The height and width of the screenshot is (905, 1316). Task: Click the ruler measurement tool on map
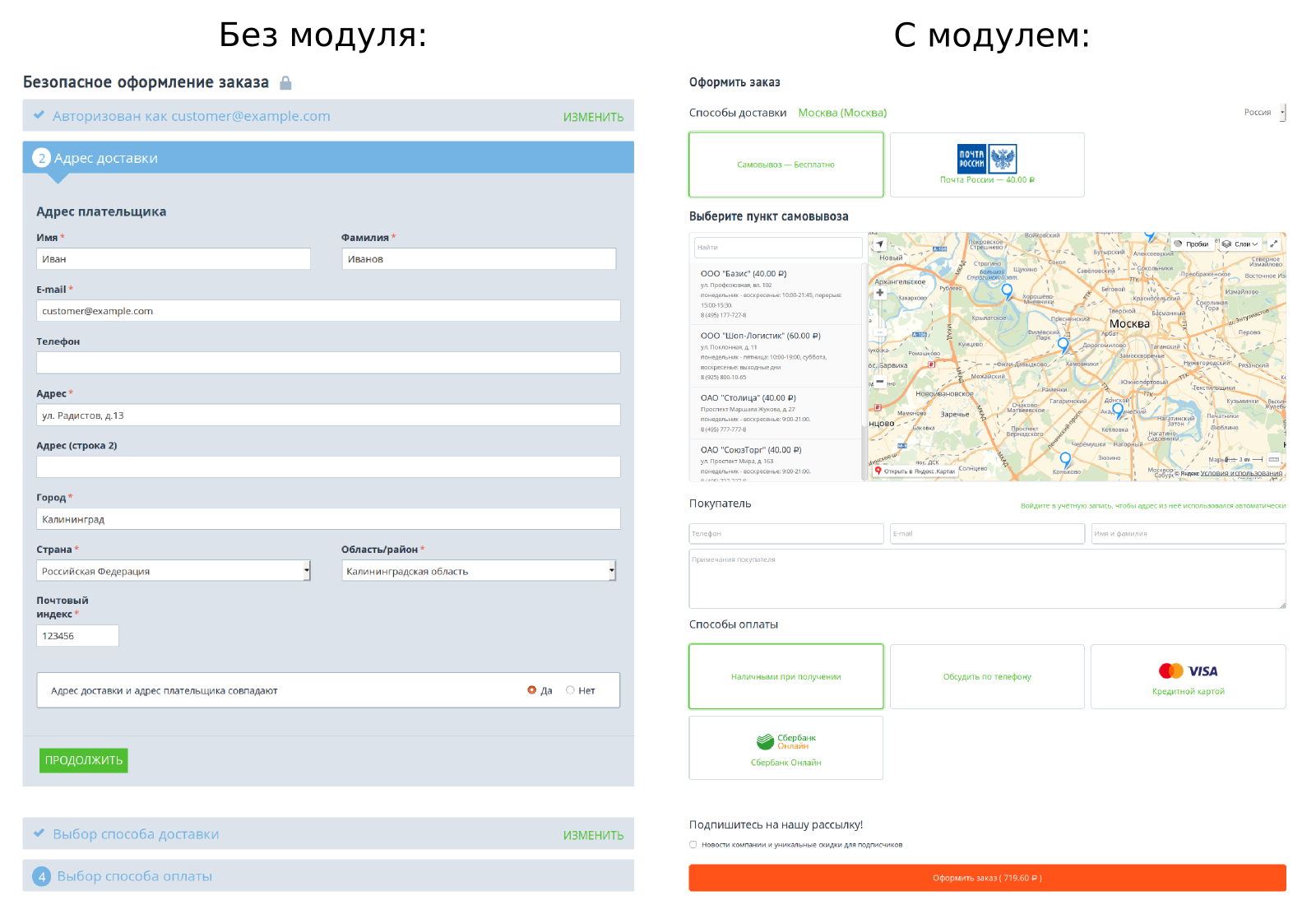click(1274, 459)
